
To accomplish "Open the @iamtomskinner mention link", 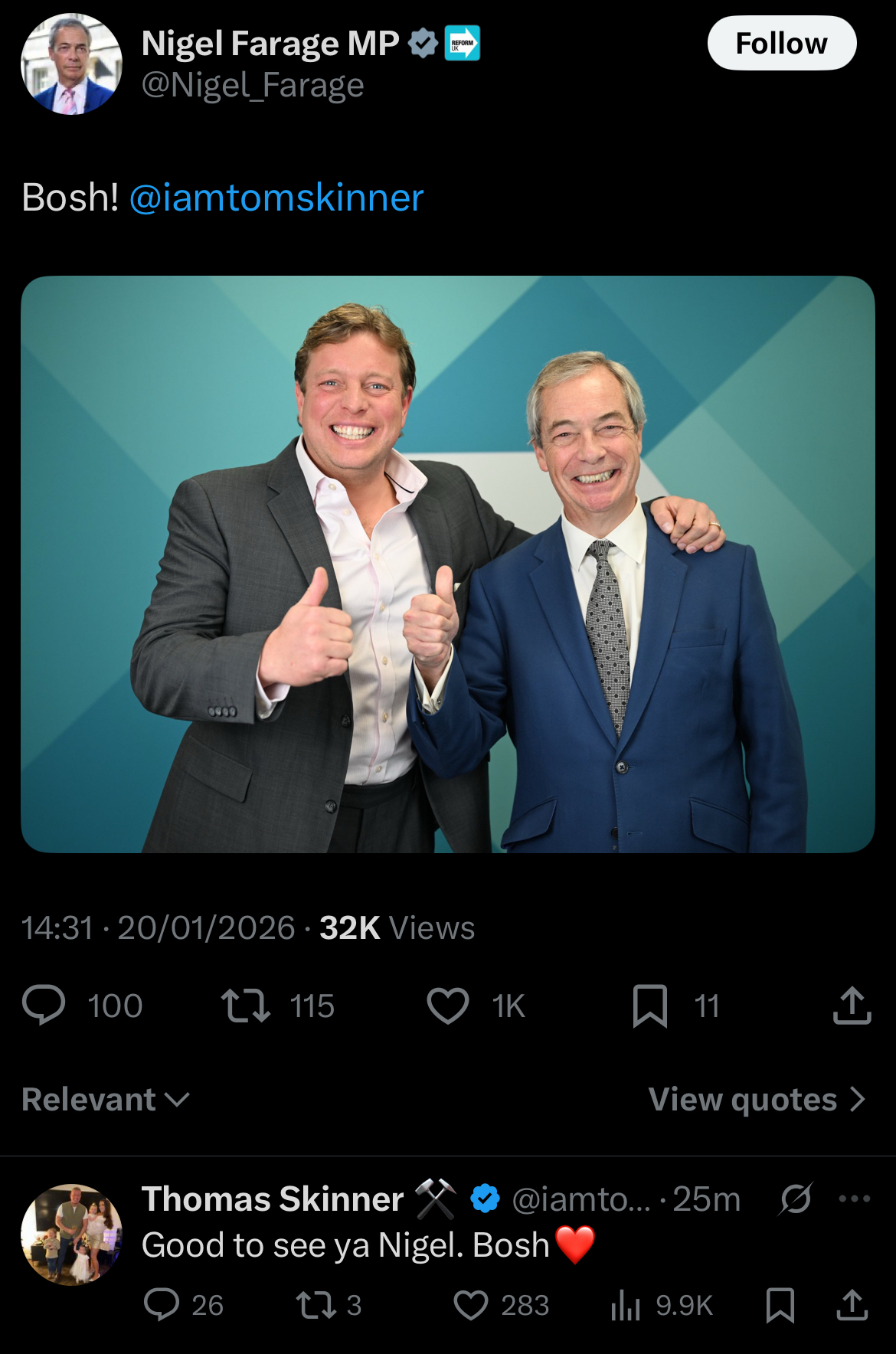I will point(276,198).
